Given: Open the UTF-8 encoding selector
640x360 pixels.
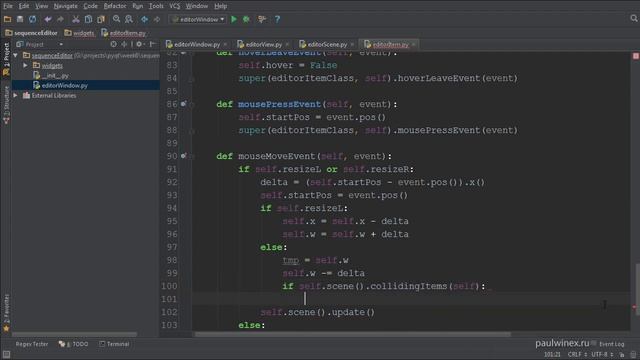Looking at the screenshot, I should coord(602,355).
